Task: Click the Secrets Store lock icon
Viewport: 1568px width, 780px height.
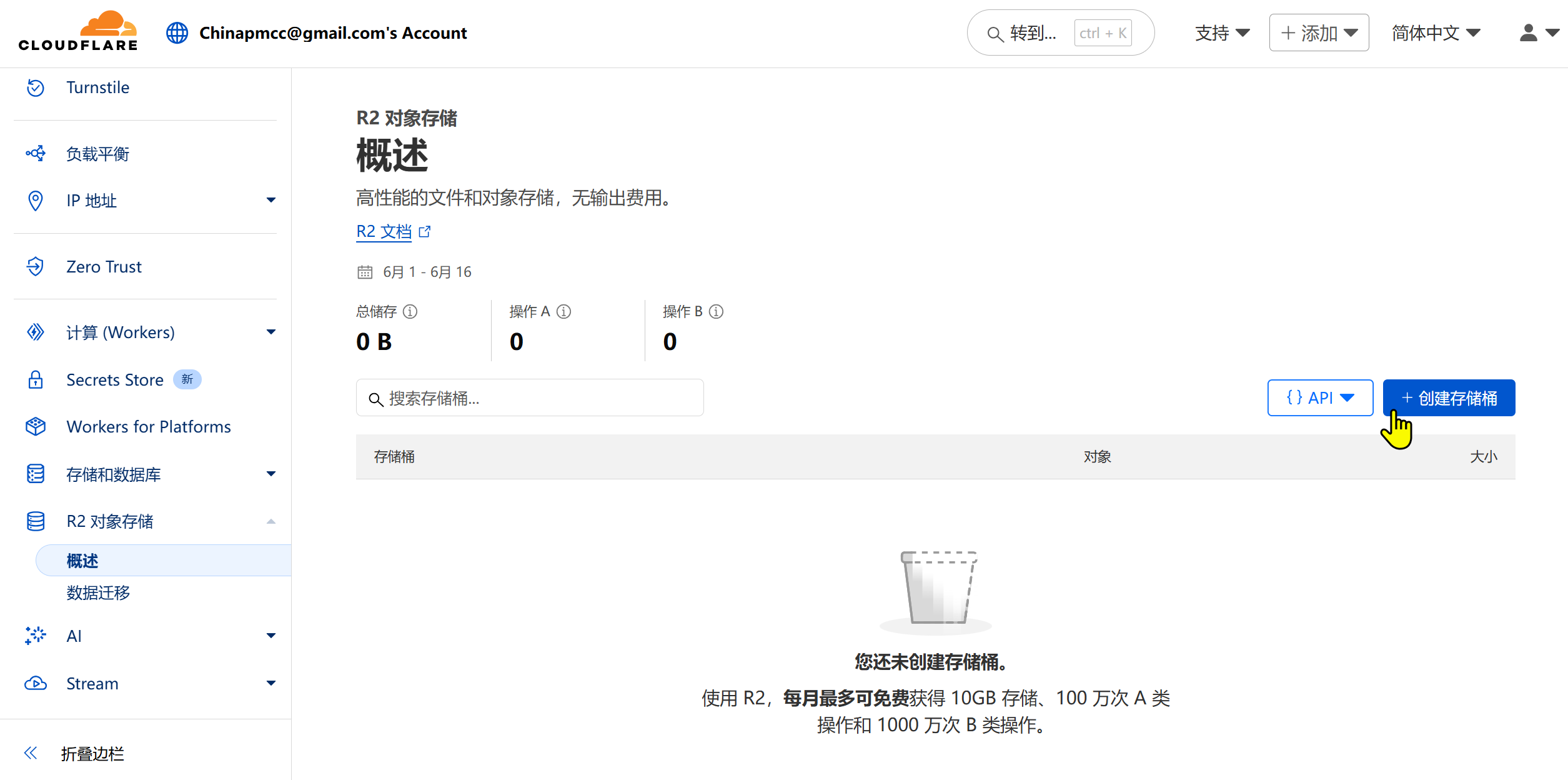Action: click(36, 380)
